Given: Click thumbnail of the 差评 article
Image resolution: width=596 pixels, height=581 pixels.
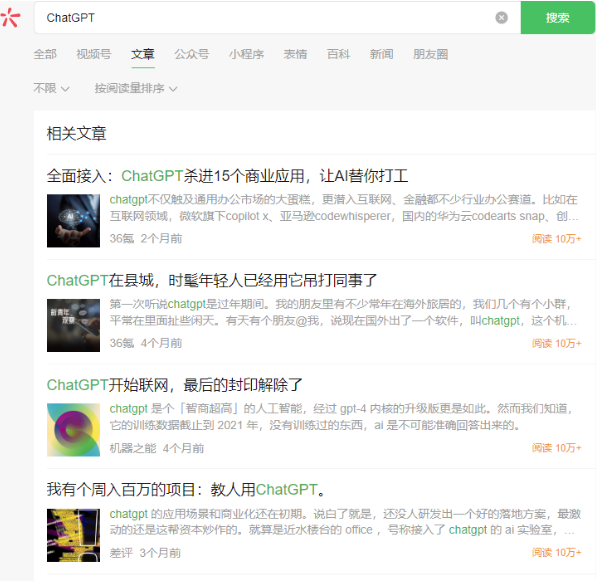Looking at the screenshot, I should [73, 535].
